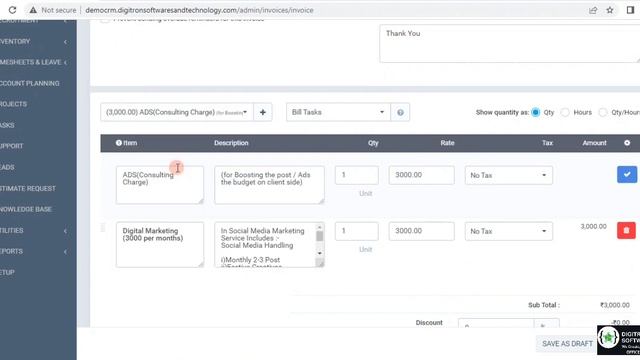This screenshot has height=360, width=640.
Task: Expand the Inventory sidebar menu
Action: point(33,41)
